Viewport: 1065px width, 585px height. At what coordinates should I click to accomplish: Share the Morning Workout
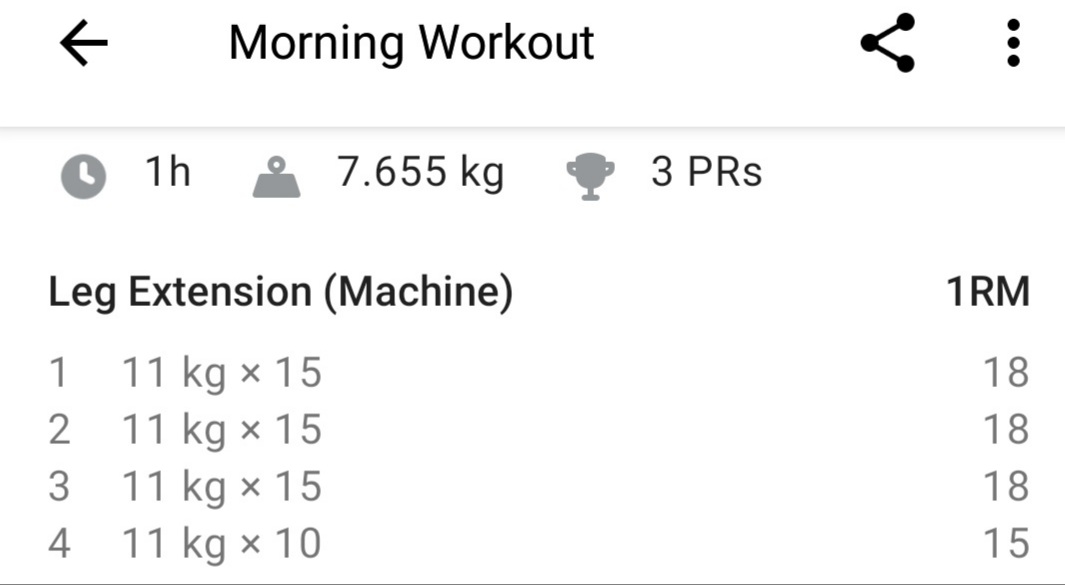tap(888, 44)
